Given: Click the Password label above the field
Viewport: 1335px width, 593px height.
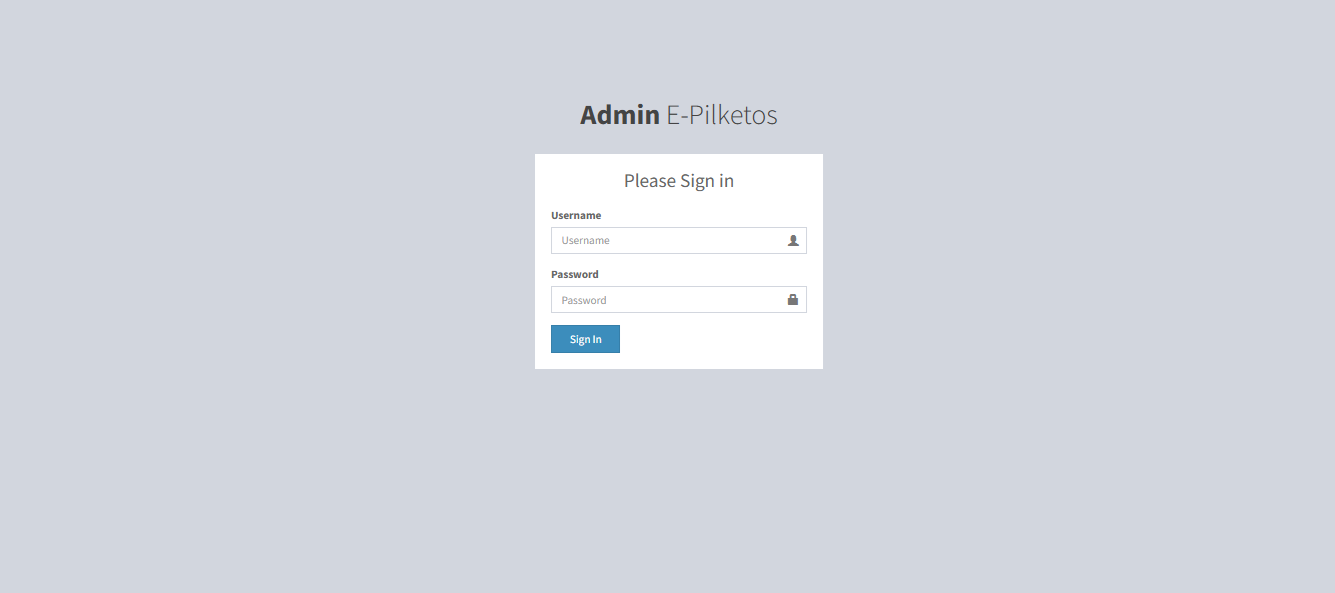Looking at the screenshot, I should [x=575, y=274].
